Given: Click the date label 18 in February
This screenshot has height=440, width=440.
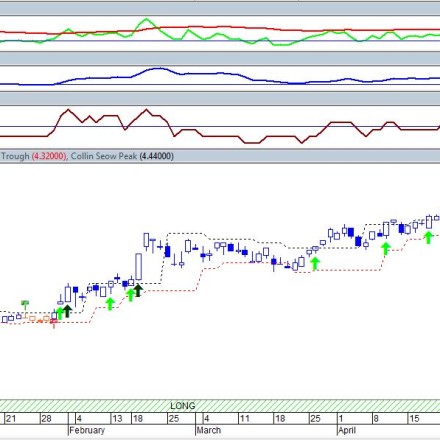Looking at the screenshot, I should click(x=138, y=418).
